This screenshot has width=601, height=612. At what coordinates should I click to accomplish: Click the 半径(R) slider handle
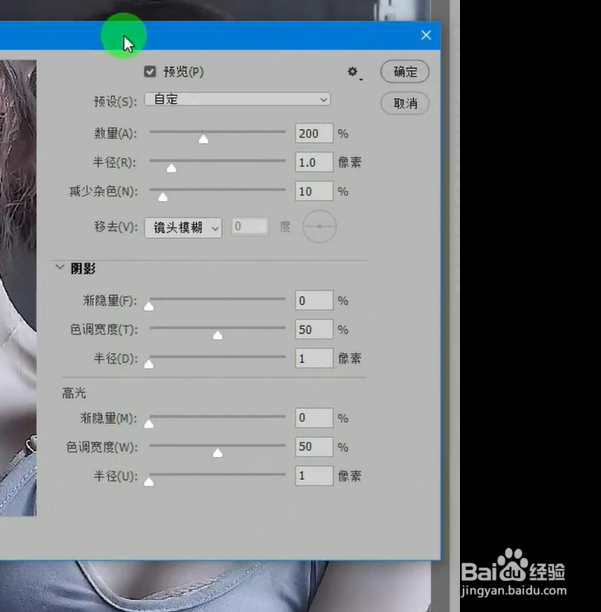coord(171,168)
